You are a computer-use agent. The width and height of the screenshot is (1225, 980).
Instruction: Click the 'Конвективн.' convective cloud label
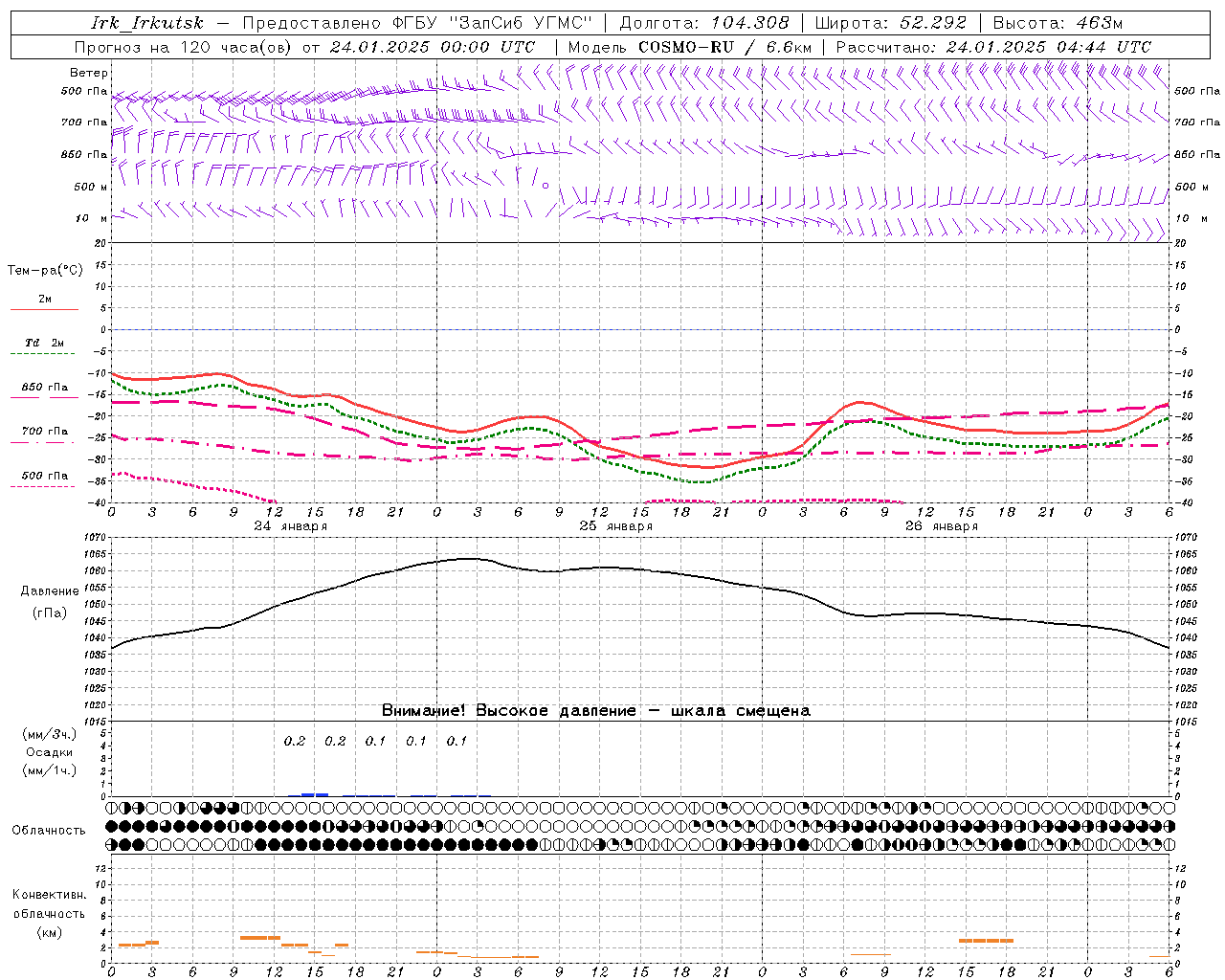coord(49,895)
